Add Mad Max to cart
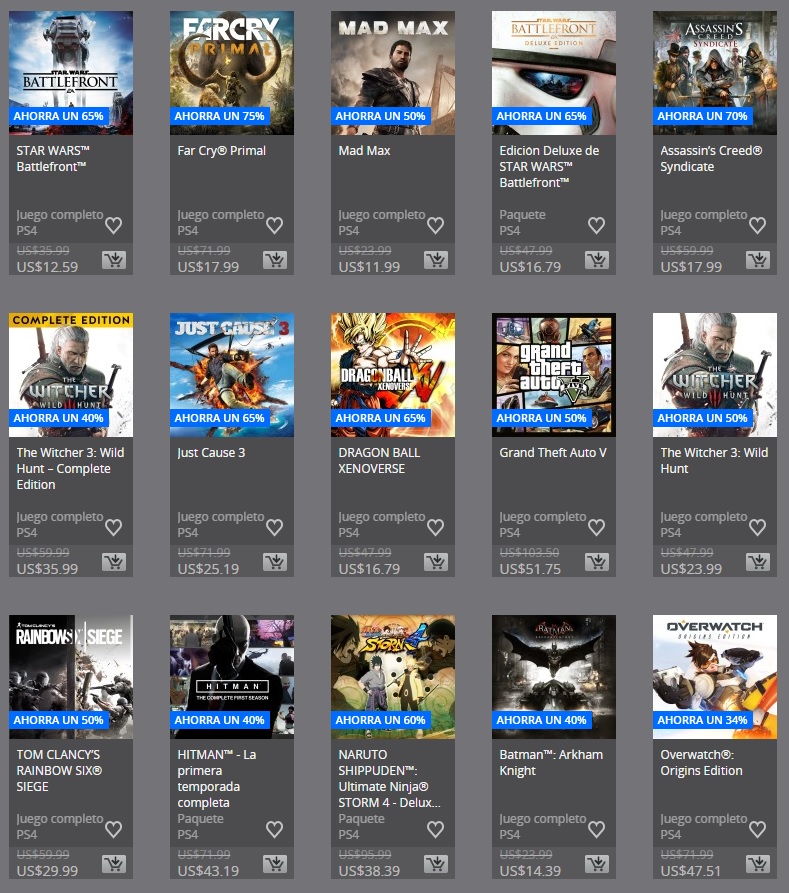789x893 pixels. point(435,261)
